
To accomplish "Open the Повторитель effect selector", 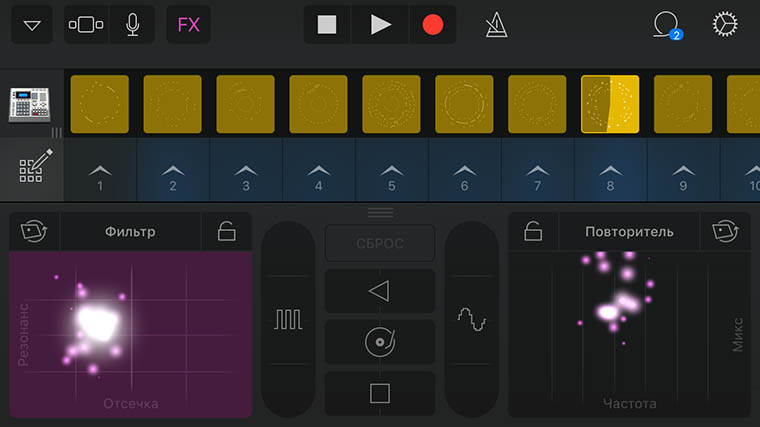I will coord(629,232).
